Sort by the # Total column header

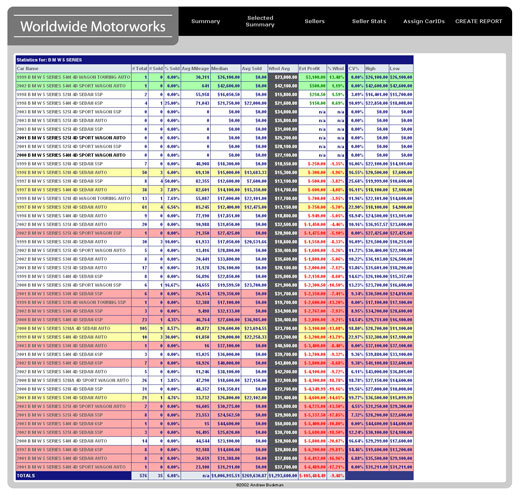pos(140,68)
